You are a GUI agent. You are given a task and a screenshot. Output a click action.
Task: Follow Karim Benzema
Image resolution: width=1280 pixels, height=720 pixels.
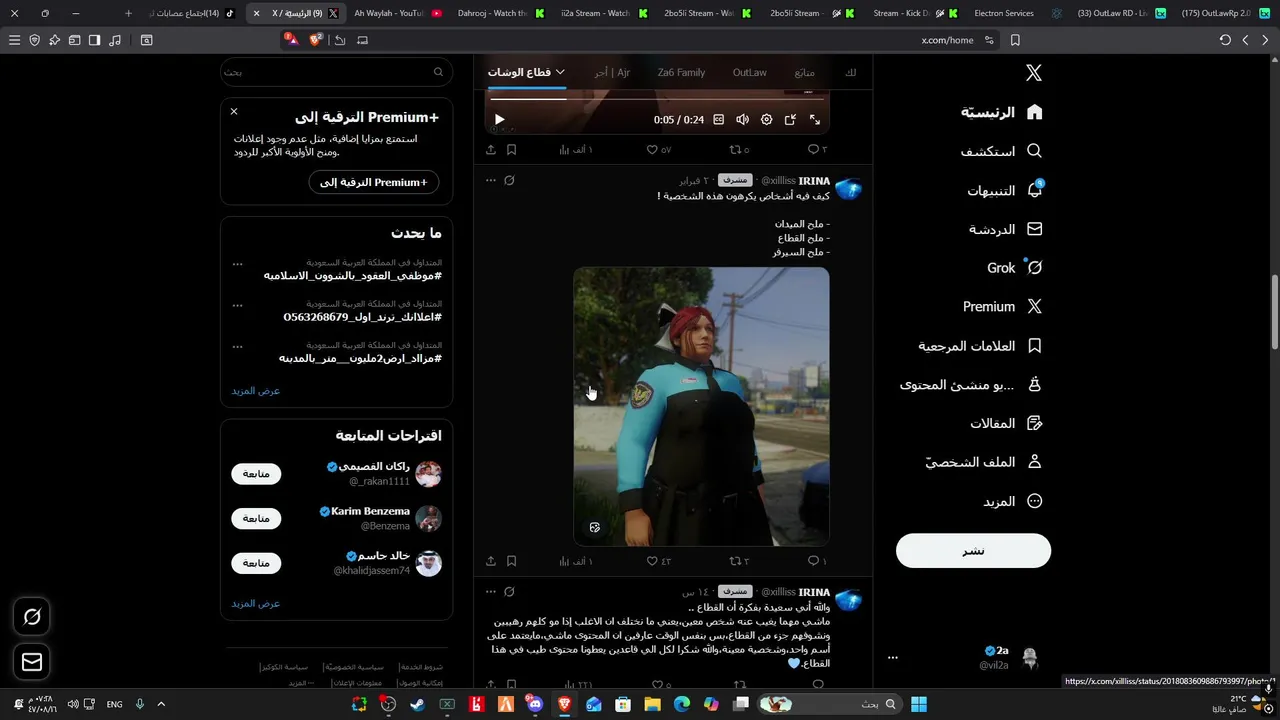click(x=256, y=518)
